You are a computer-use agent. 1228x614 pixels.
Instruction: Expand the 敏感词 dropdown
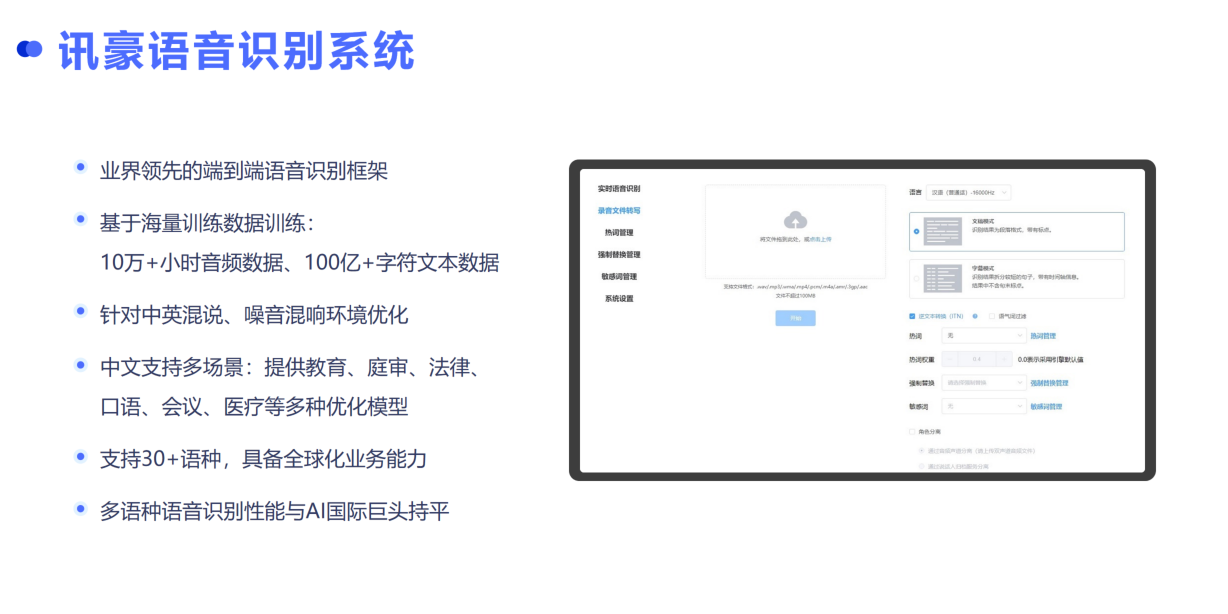(985, 407)
